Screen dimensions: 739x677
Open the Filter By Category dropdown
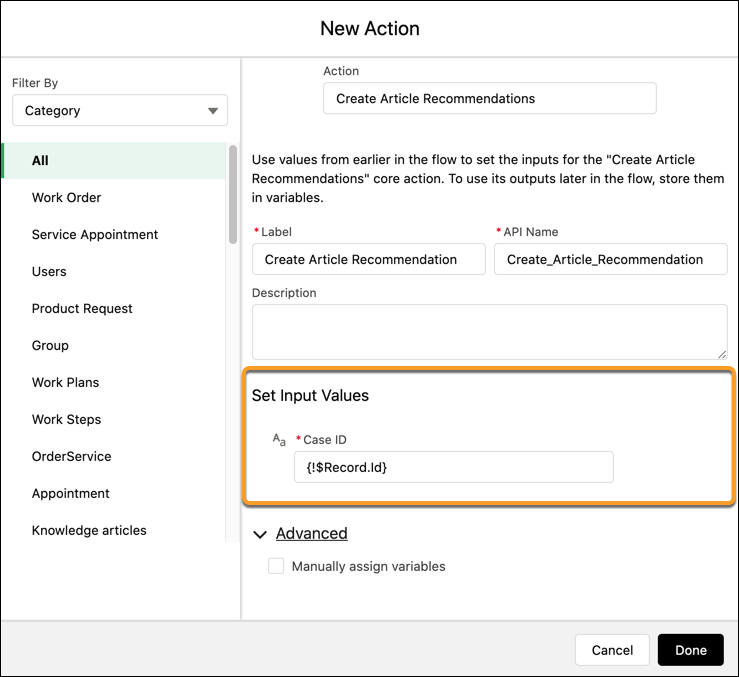(120, 110)
